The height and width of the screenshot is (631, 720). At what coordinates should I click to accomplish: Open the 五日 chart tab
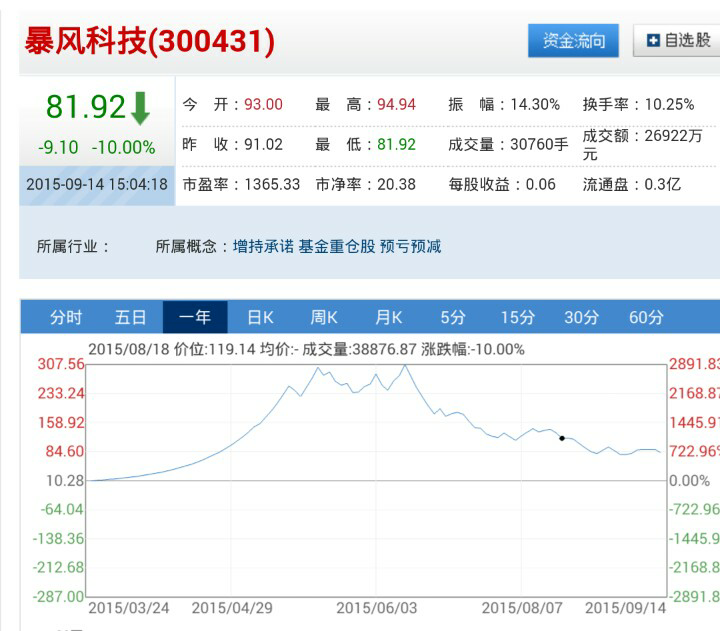pos(130,317)
